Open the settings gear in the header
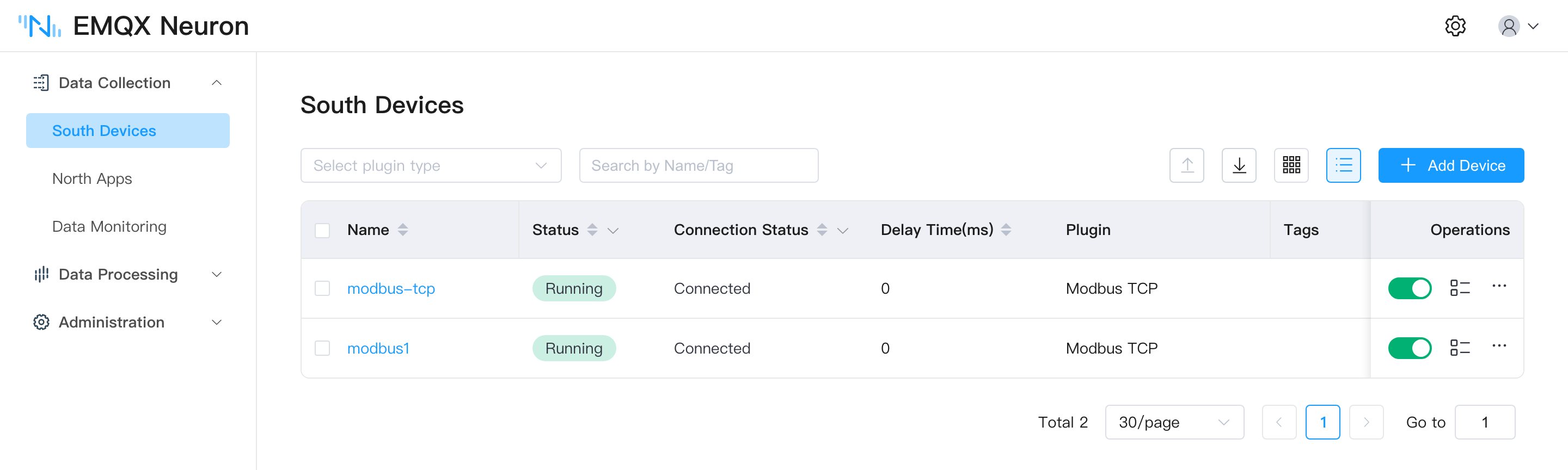Image resolution: width=1568 pixels, height=470 pixels. pos(1455,26)
